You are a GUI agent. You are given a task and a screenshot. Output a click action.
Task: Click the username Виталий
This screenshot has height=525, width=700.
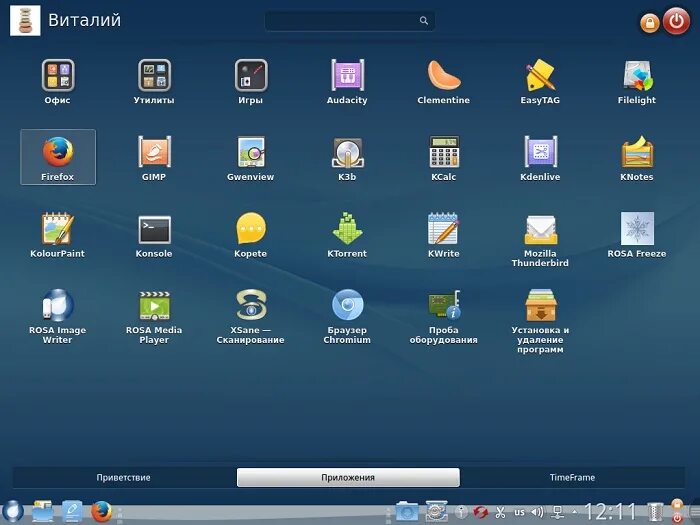(x=84, y=20)
